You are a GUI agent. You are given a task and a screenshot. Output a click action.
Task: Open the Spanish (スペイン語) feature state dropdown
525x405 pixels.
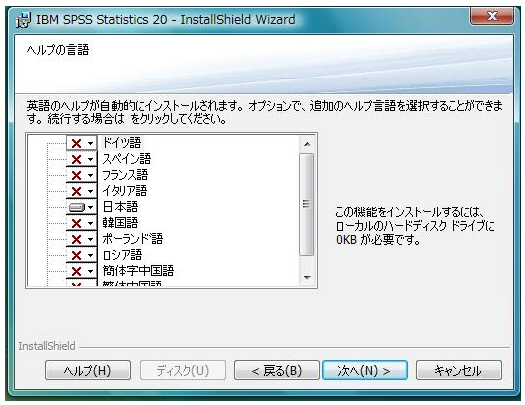click(81, 159)
